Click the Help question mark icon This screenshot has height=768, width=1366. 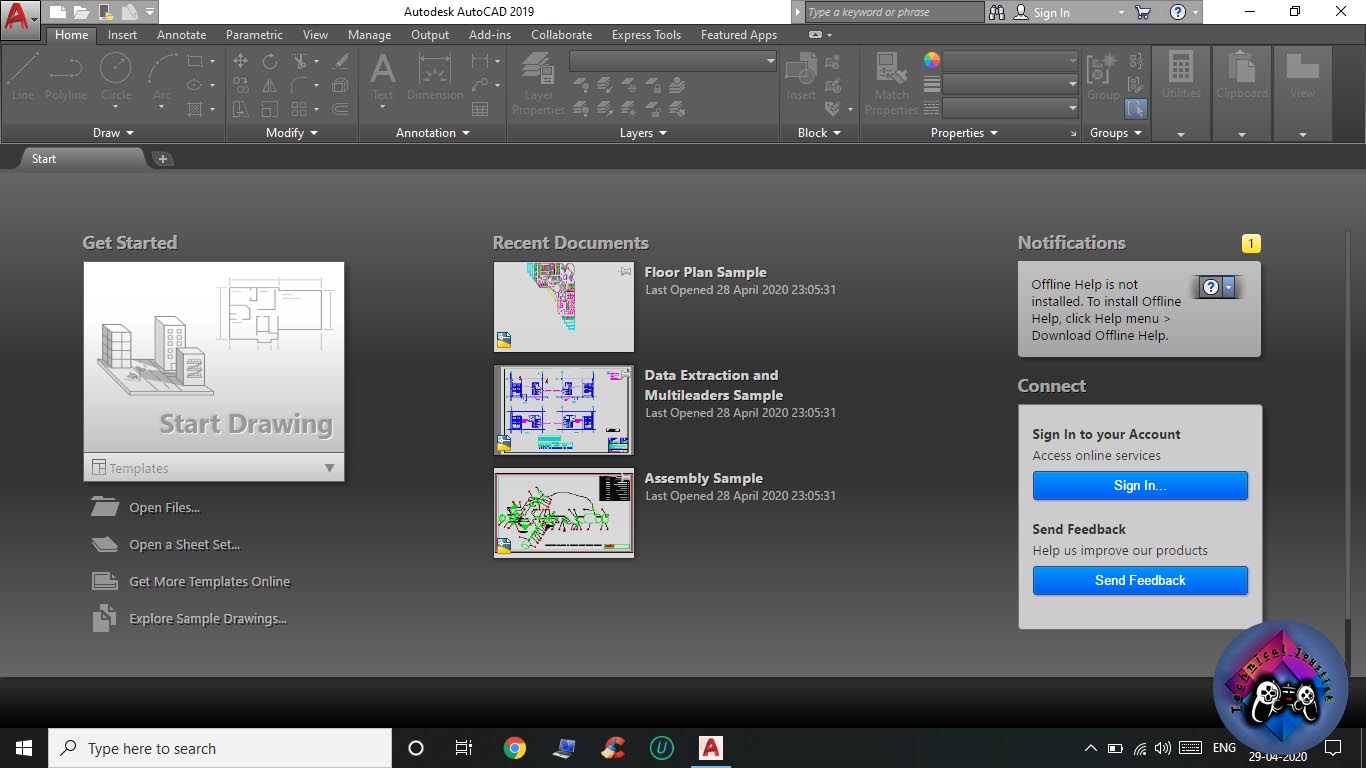point(1178,12)
